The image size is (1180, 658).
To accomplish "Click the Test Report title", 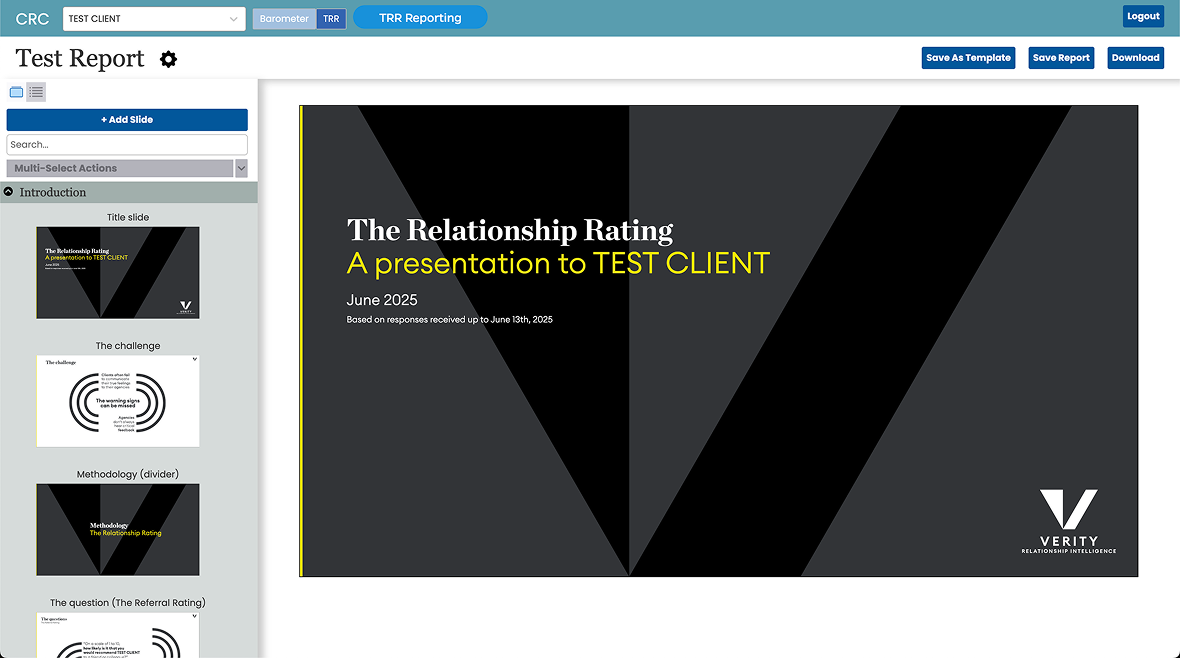I will [80, 59].
